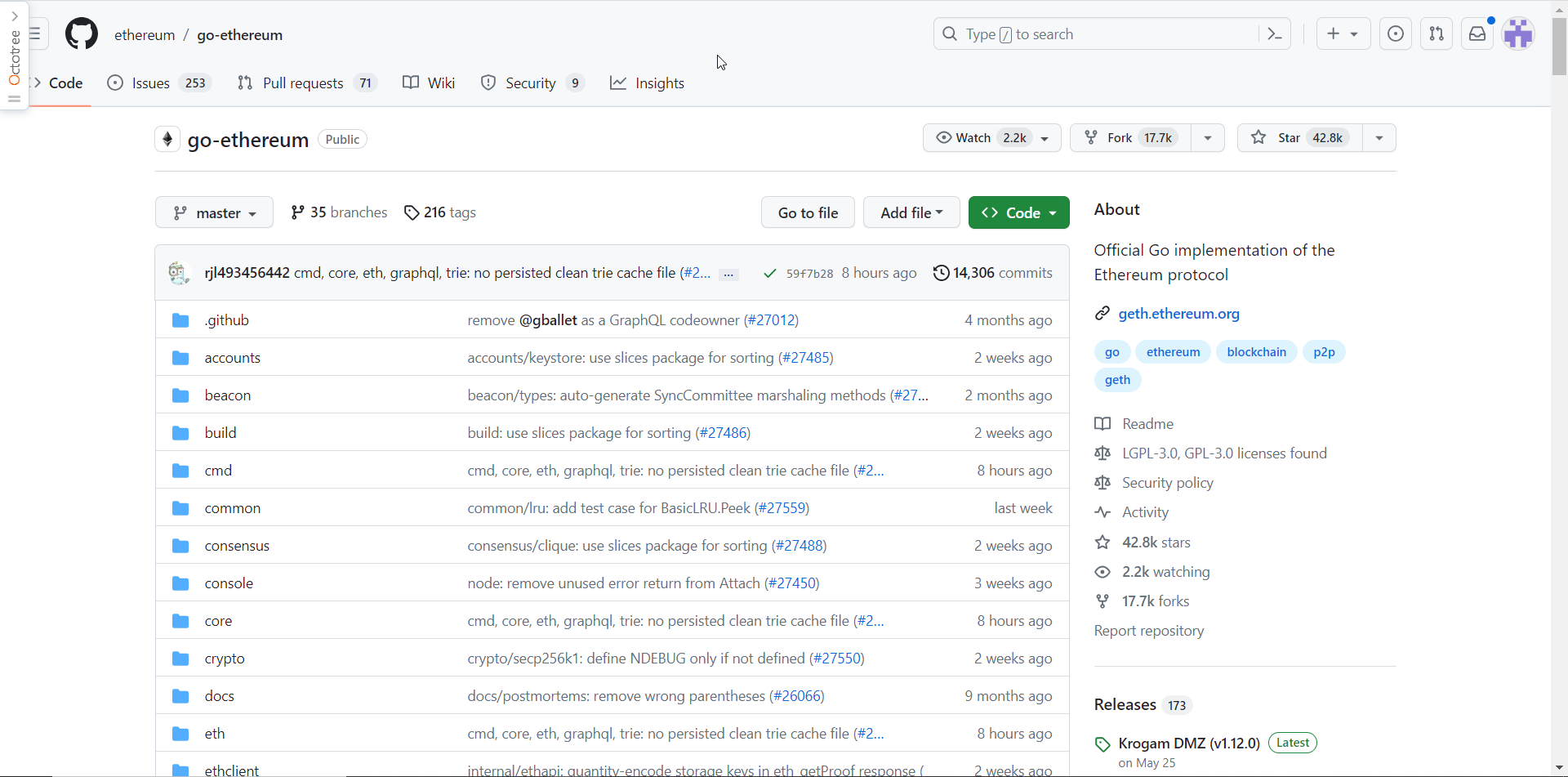Image resolution: width=1568 pixels, height=777 pixels.
Task: Switch to the Wiki tab
Action: tap(429, 83)
